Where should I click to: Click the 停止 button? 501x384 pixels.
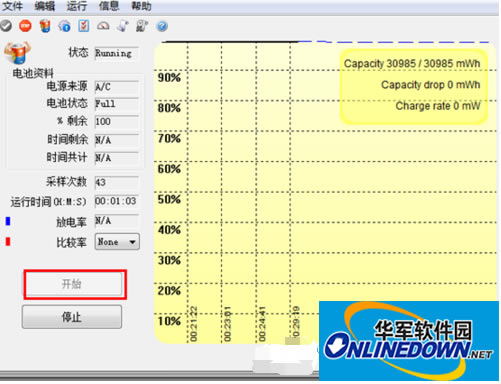[x=72, y=317]
